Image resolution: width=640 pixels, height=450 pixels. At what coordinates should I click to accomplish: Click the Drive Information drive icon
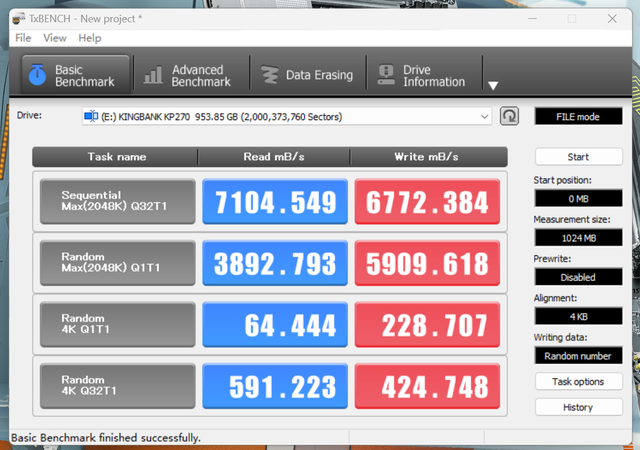tap(386, 75)
